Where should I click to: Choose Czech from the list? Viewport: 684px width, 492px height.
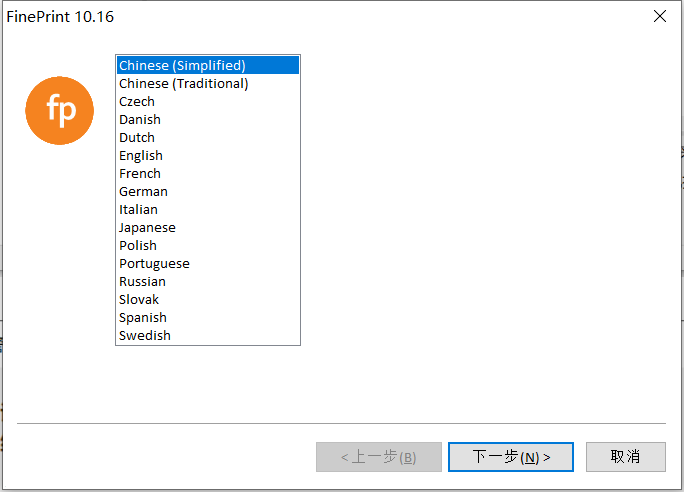[x=208, y=101]
